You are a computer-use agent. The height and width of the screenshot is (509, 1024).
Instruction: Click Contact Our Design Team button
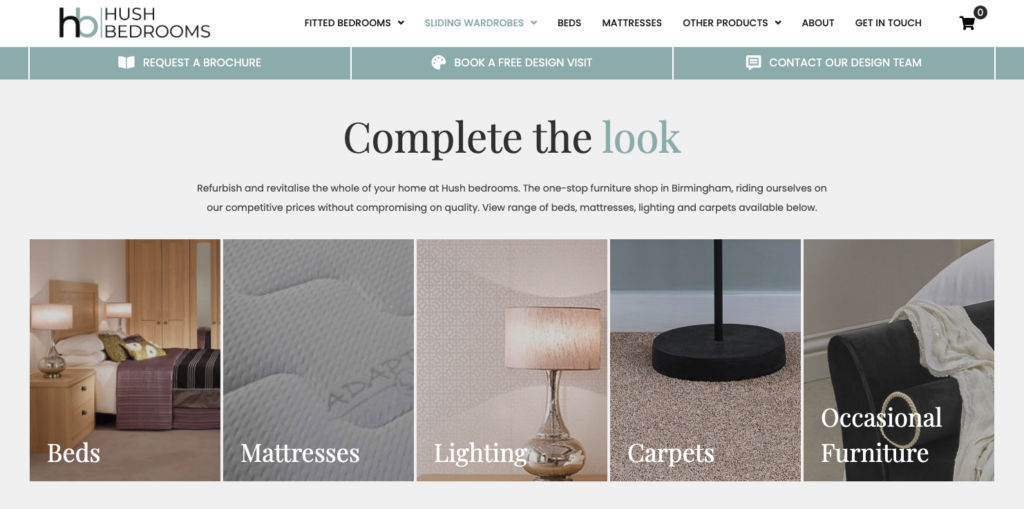click(834, 63)
